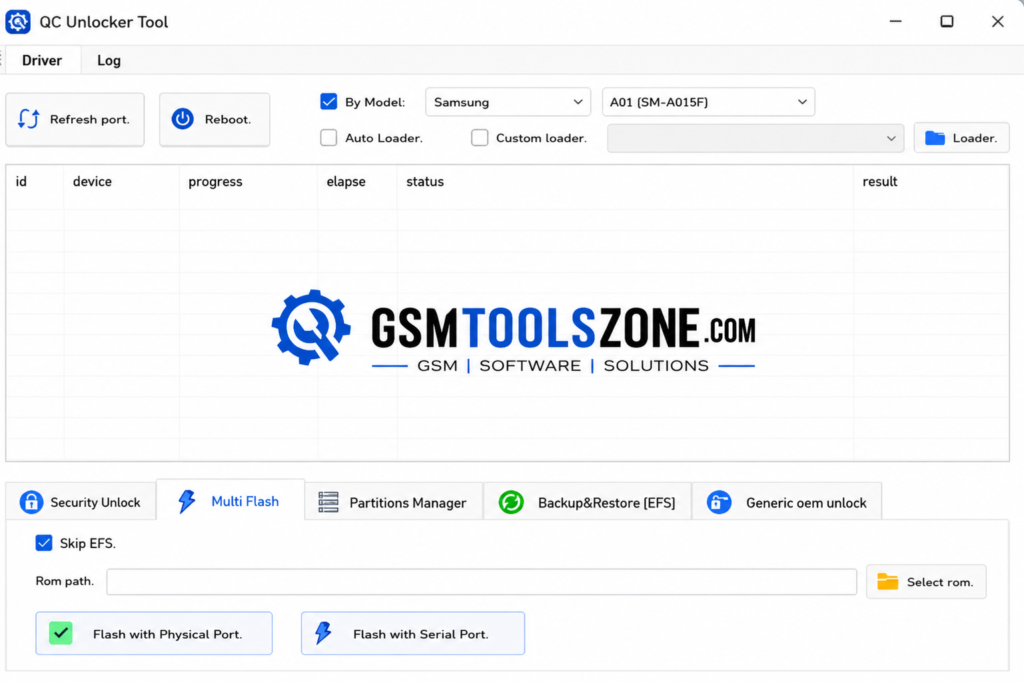
Task: Minimize the QC Unlocker Tool window
Action: [x=895, y=22]
